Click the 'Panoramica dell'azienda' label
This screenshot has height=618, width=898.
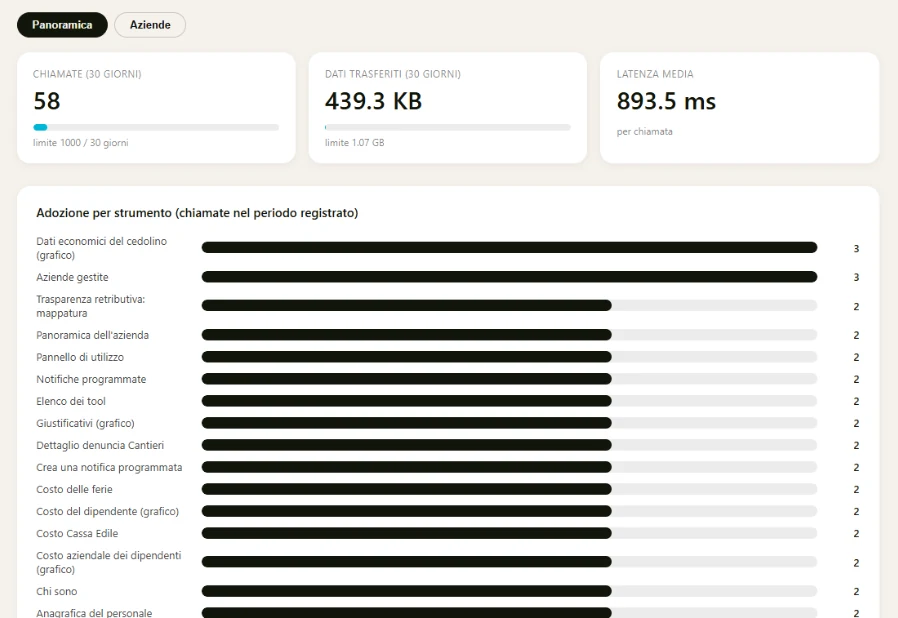[x=92, y=335]
